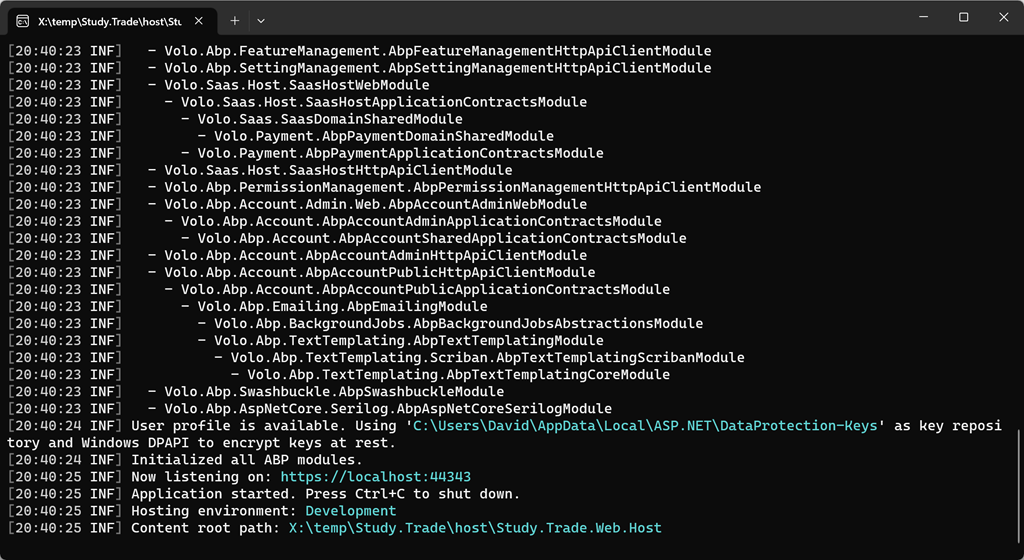Click the AbpSwashbuckleModule log line
Viewport: 1024px width, 560px height.
[x=334, y=392]
